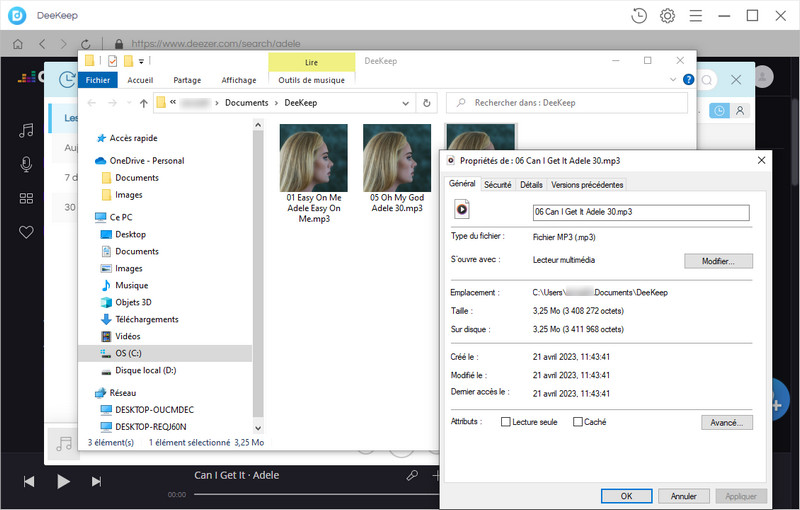Screen dimensions: 800x510
Task: Click the Rechercher dans : DeeKeep search box
Action: (567, 103)
